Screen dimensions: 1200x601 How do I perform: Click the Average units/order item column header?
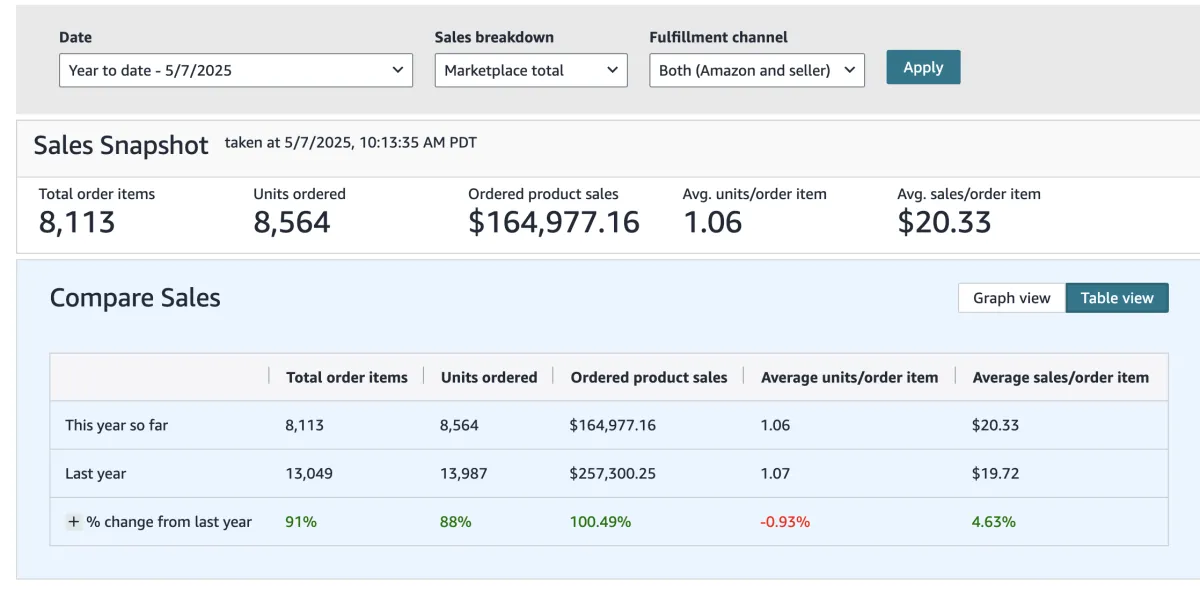pos(849,377)
